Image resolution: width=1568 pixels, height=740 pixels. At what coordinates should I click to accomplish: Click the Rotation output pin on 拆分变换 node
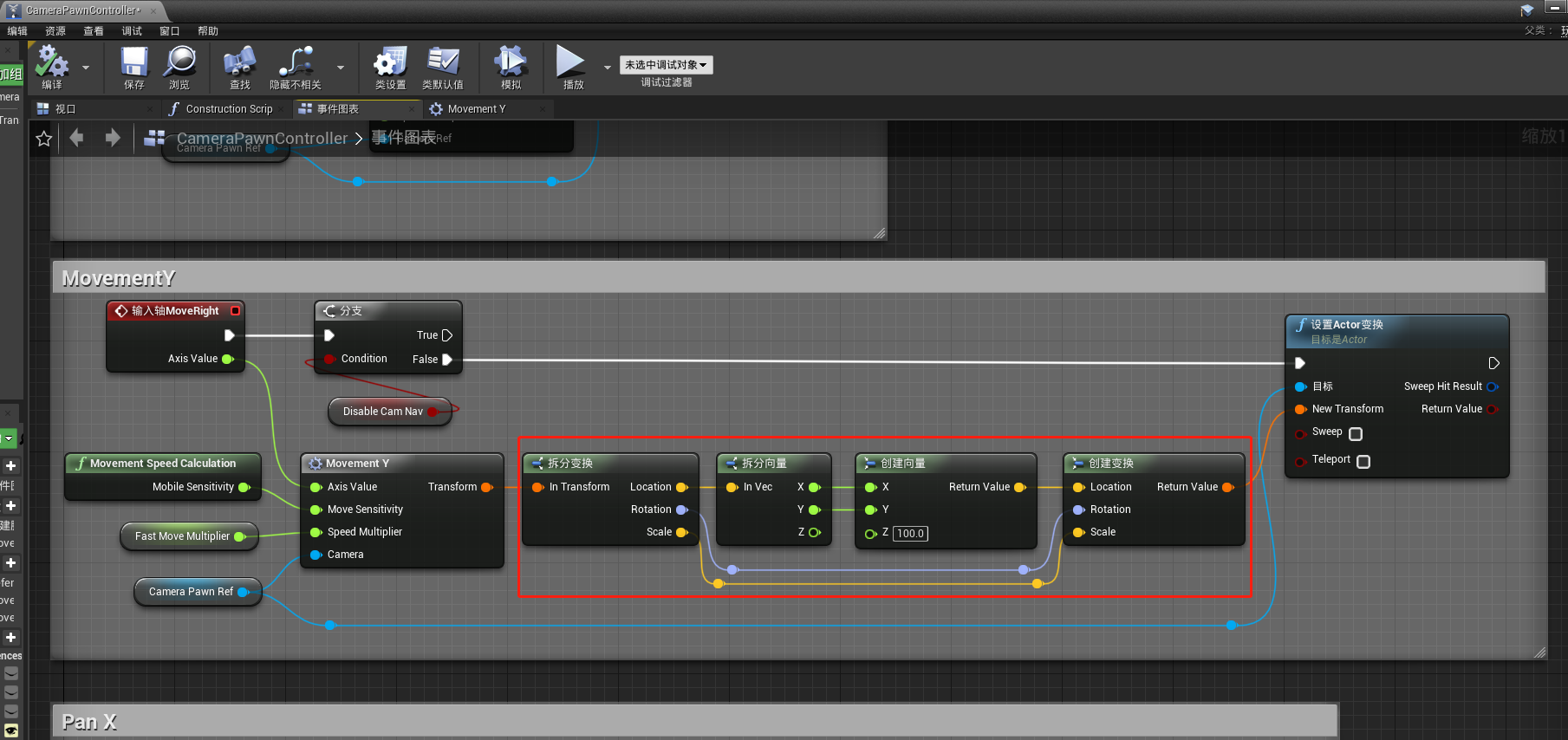tap(682, 510)
